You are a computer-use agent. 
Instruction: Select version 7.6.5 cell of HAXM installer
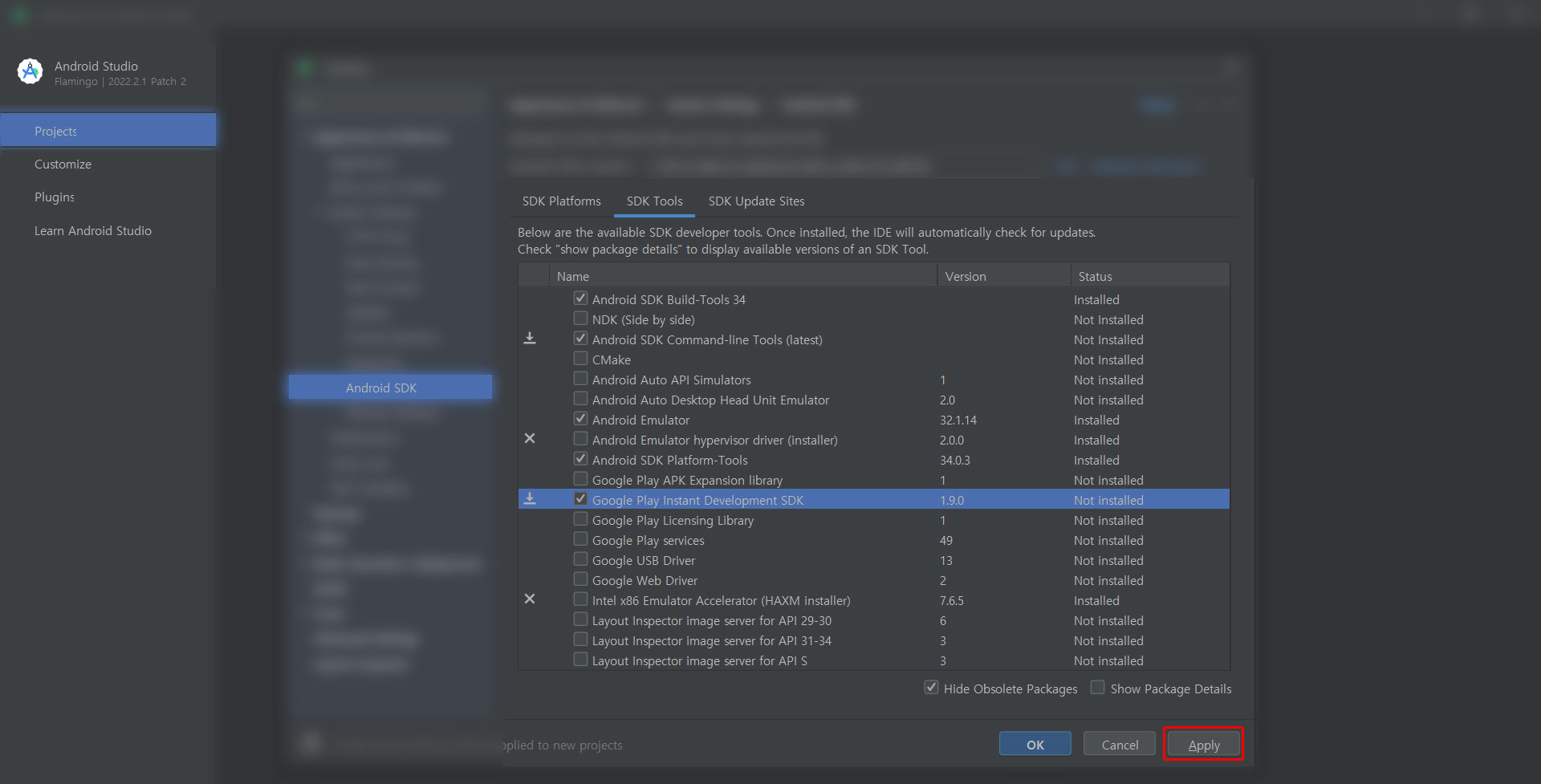click(952, 601)
